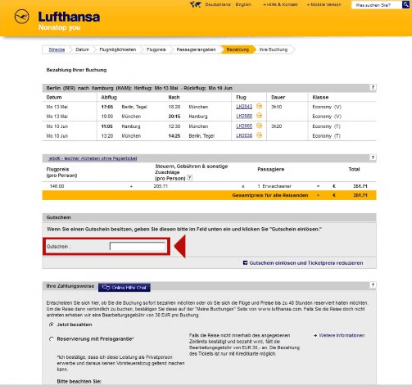Click the '20:15 Hamburg' arrival cell
Viewport: 412px width, 387px height.
pos(188,116)
